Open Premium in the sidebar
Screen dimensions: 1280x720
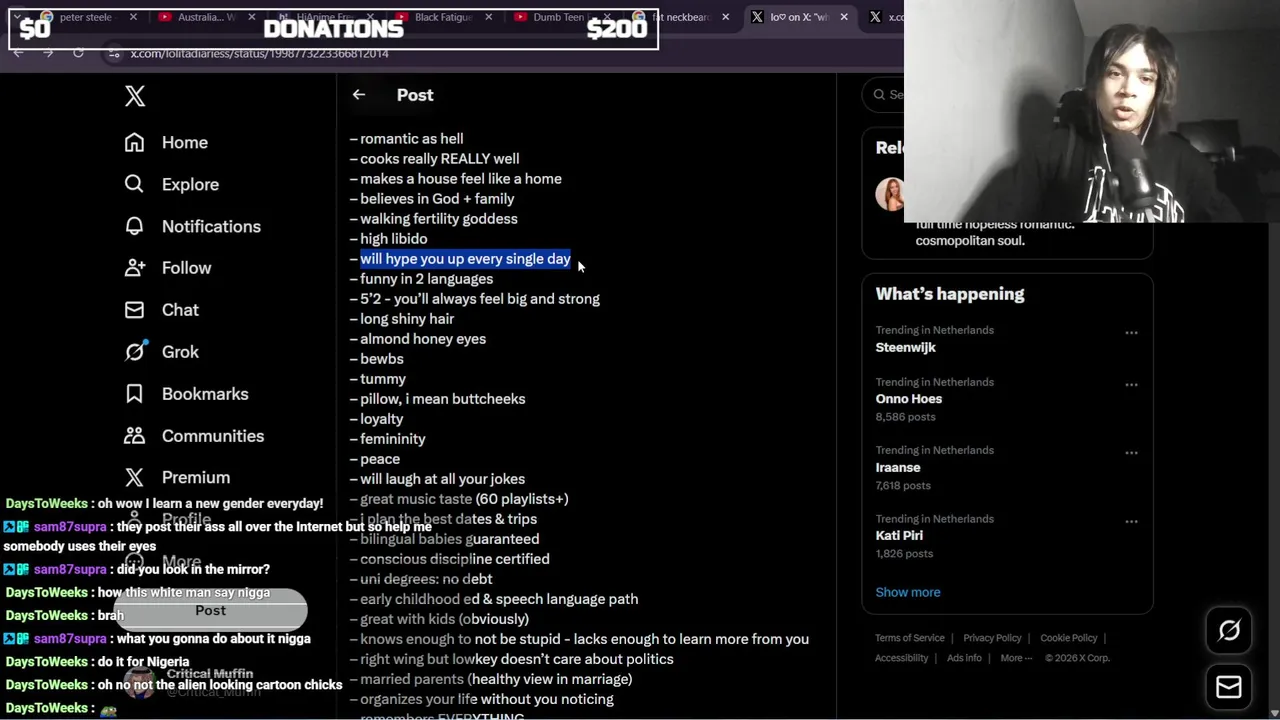(176, 478)
